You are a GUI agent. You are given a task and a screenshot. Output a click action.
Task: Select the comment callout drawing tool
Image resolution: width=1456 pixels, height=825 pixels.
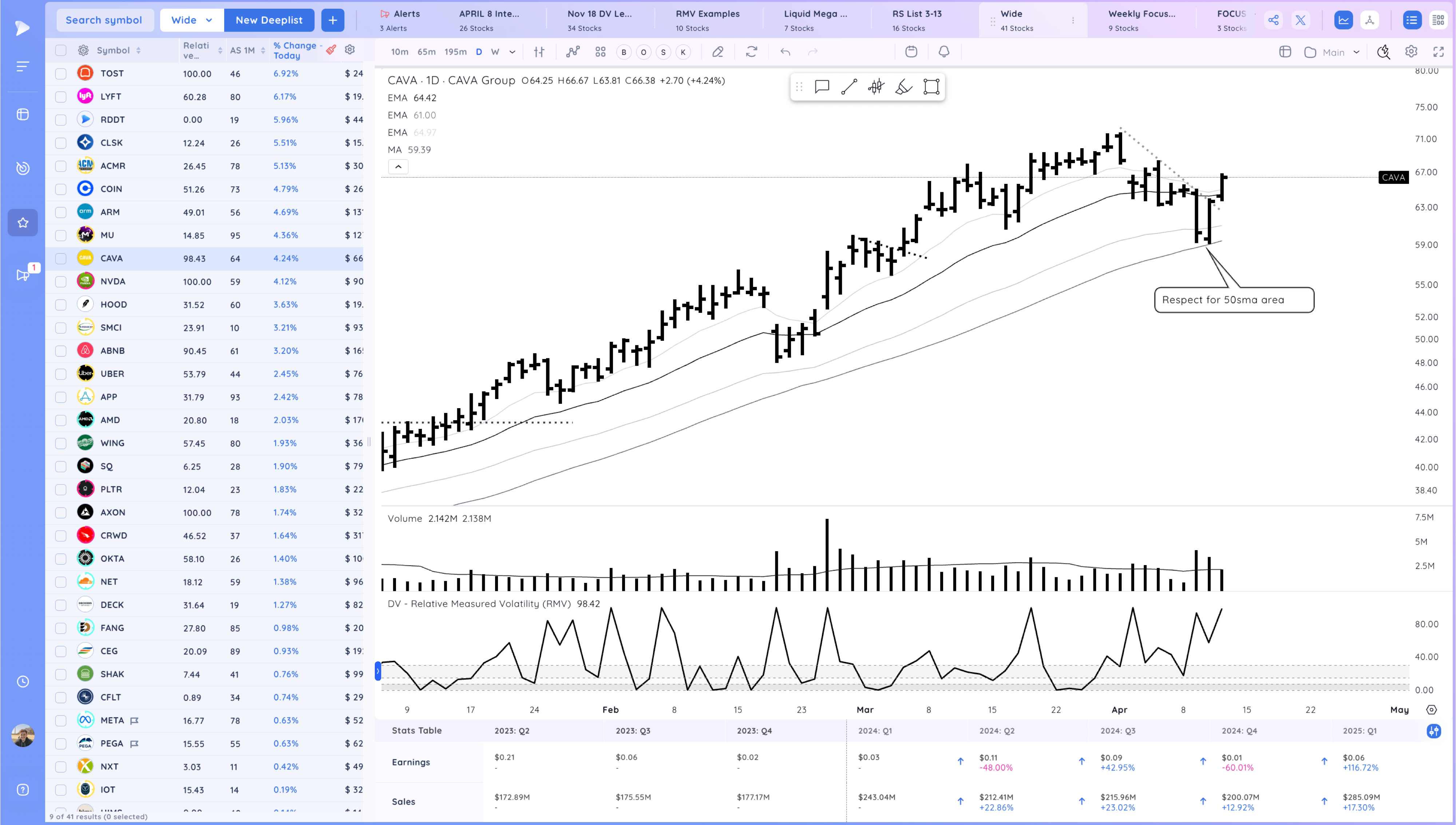coord(821,87)
